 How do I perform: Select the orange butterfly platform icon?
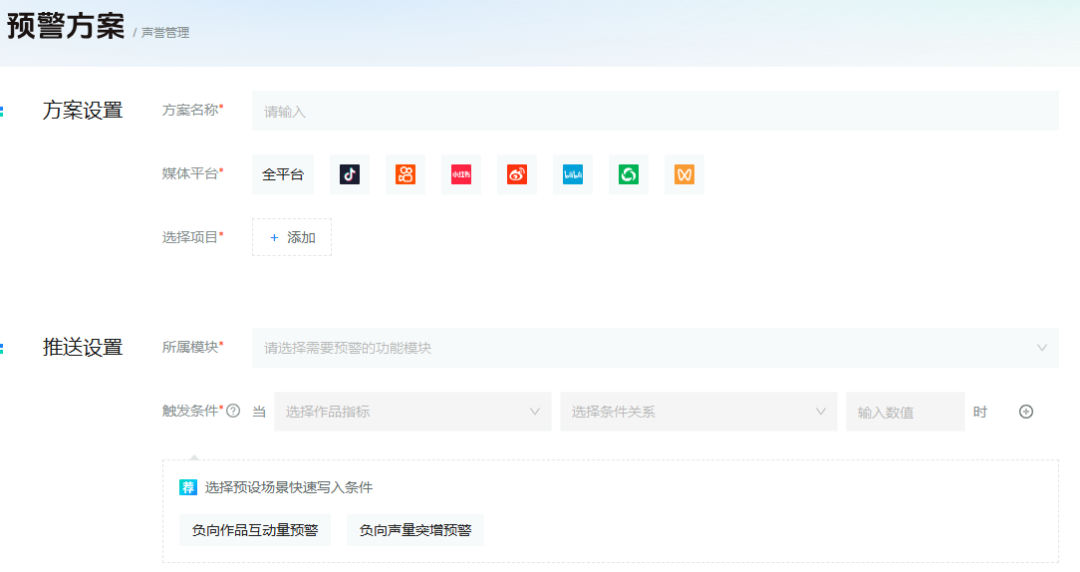(x=685, y=174)
